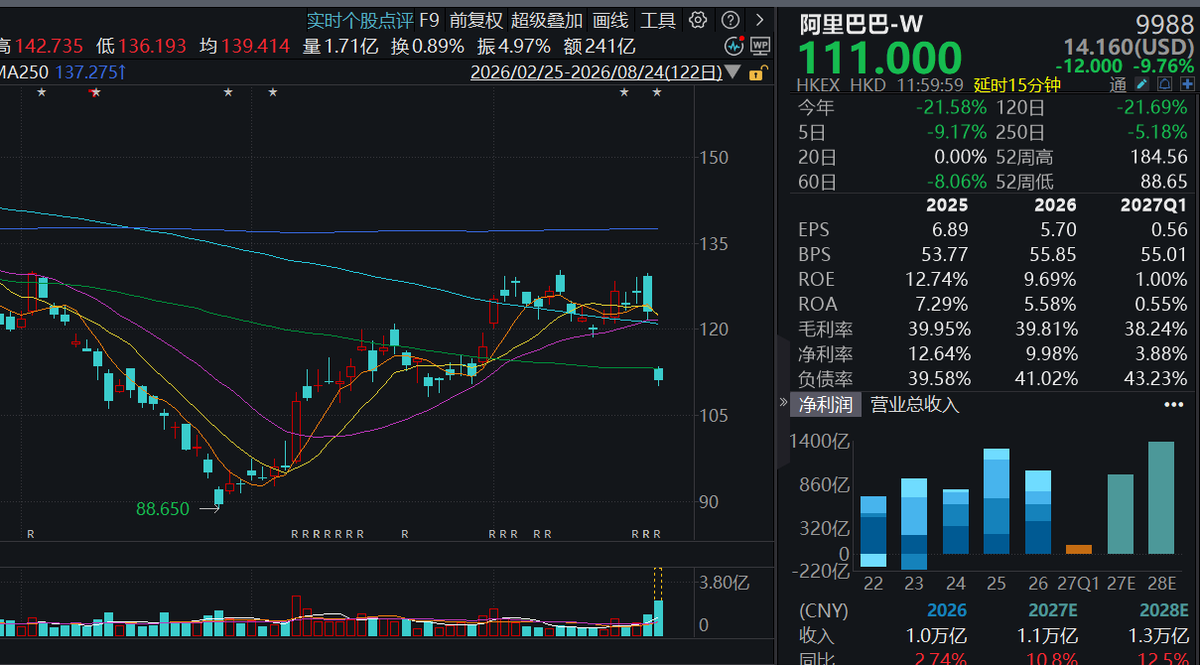Screen dimensions: 1200x665
Task: Open the pulse monitor icon with red dot
Action: [x=735, y=45]
